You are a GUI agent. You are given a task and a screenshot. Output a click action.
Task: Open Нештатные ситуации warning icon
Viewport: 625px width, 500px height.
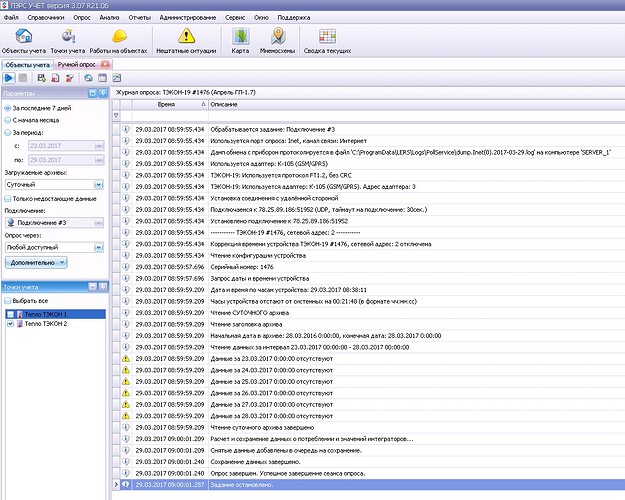tap(186, 36)
